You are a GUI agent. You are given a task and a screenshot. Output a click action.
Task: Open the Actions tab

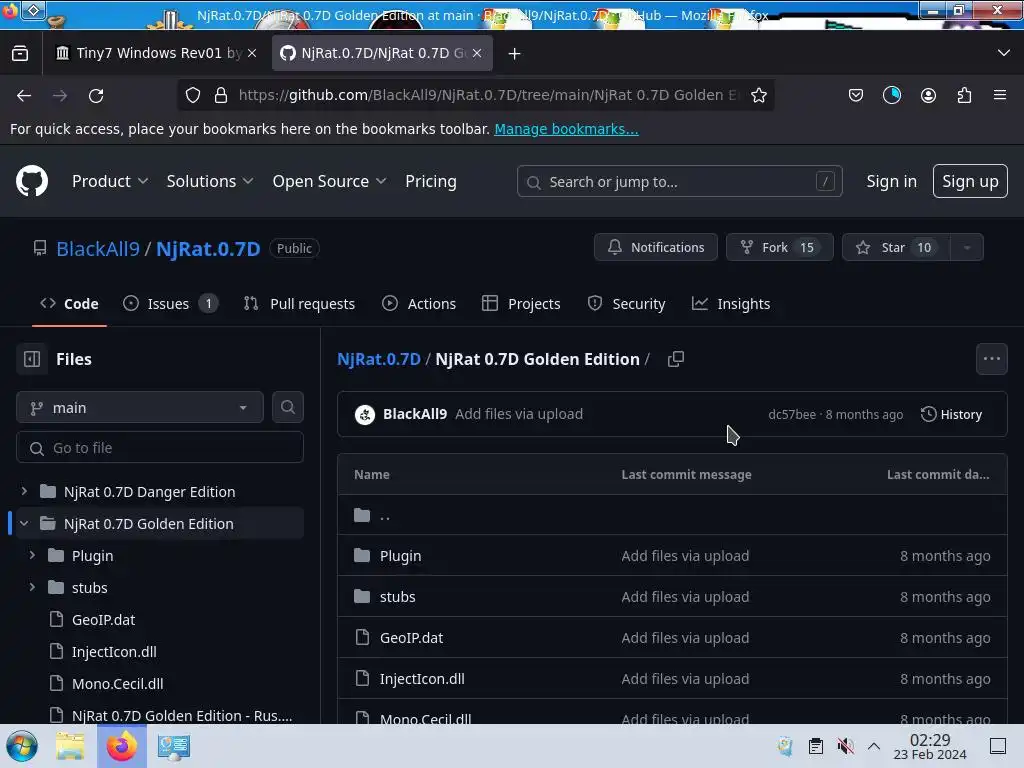(x=419, y=304)
